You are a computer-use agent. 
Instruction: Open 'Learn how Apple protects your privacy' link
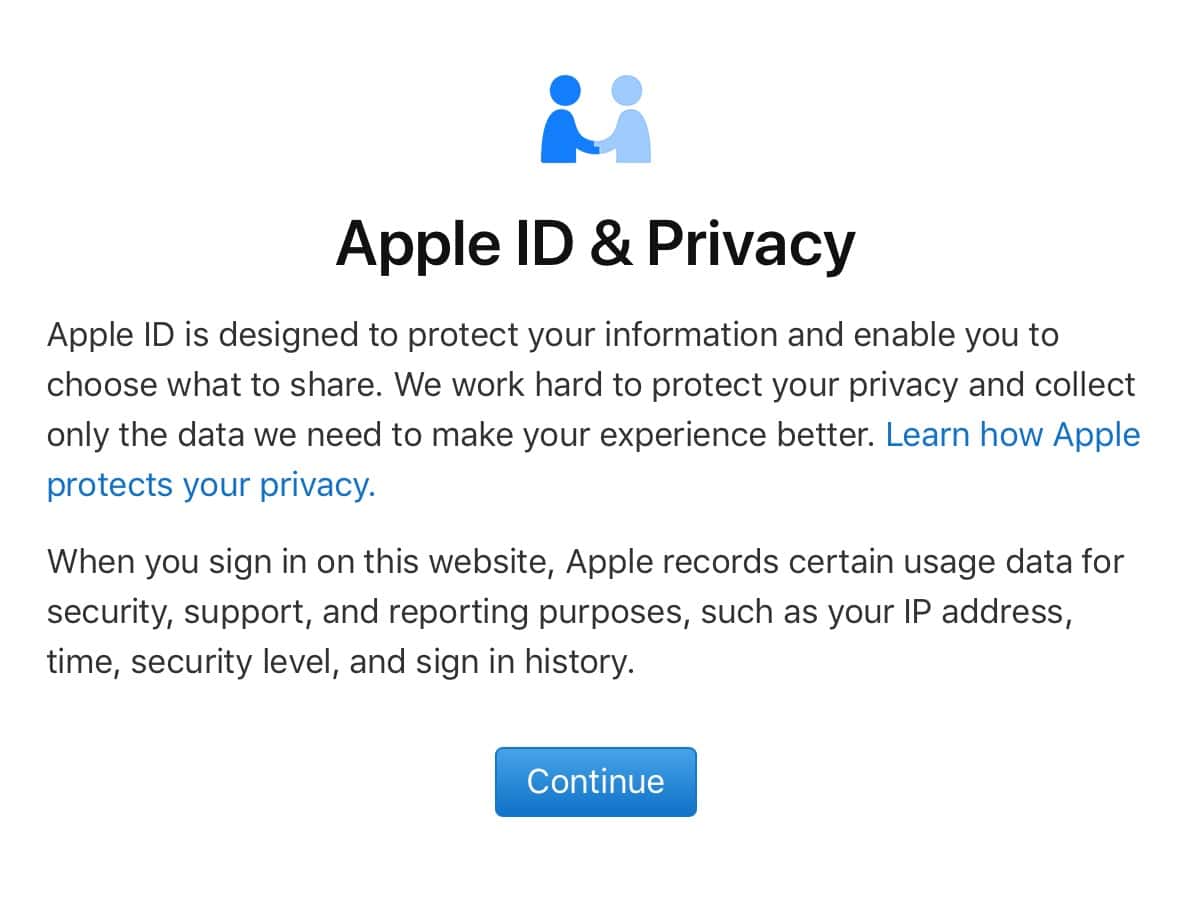click(x=1012, y=435)
